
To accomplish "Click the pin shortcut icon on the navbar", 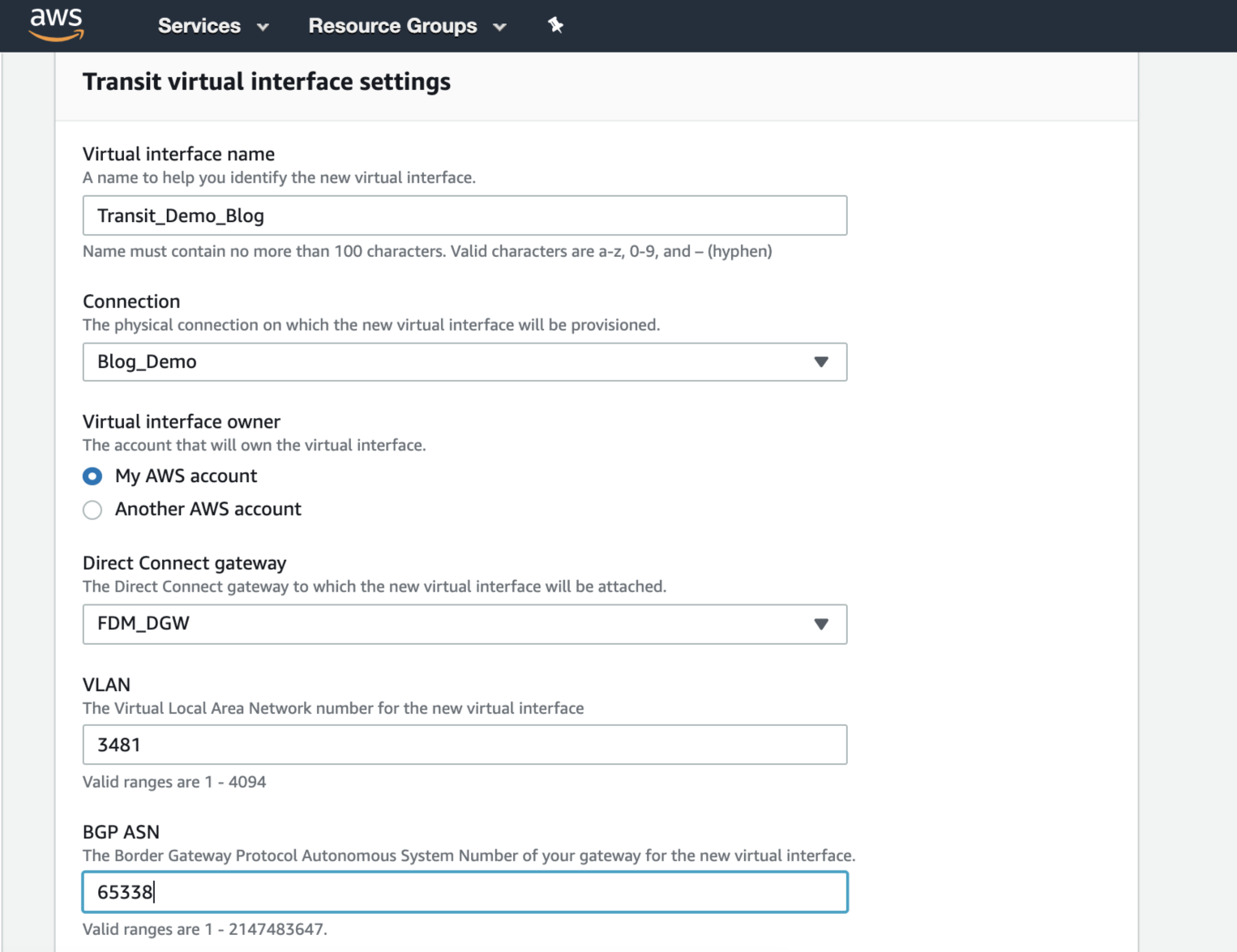I will coord(556,25).
